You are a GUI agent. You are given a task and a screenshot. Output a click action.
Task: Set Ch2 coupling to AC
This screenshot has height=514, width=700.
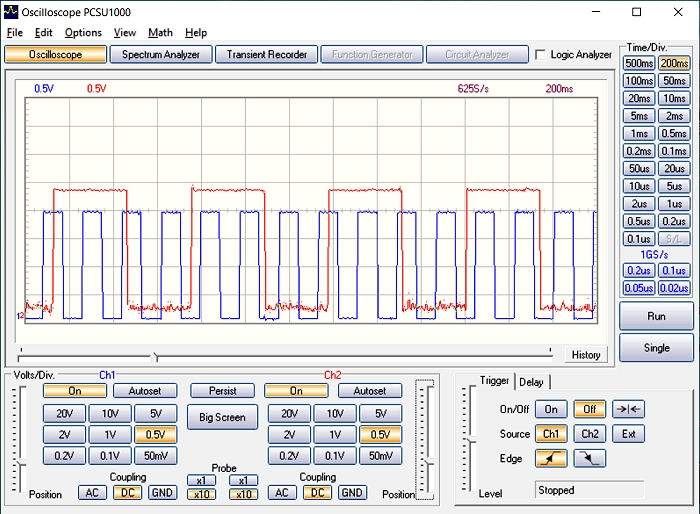click(282, 493)
